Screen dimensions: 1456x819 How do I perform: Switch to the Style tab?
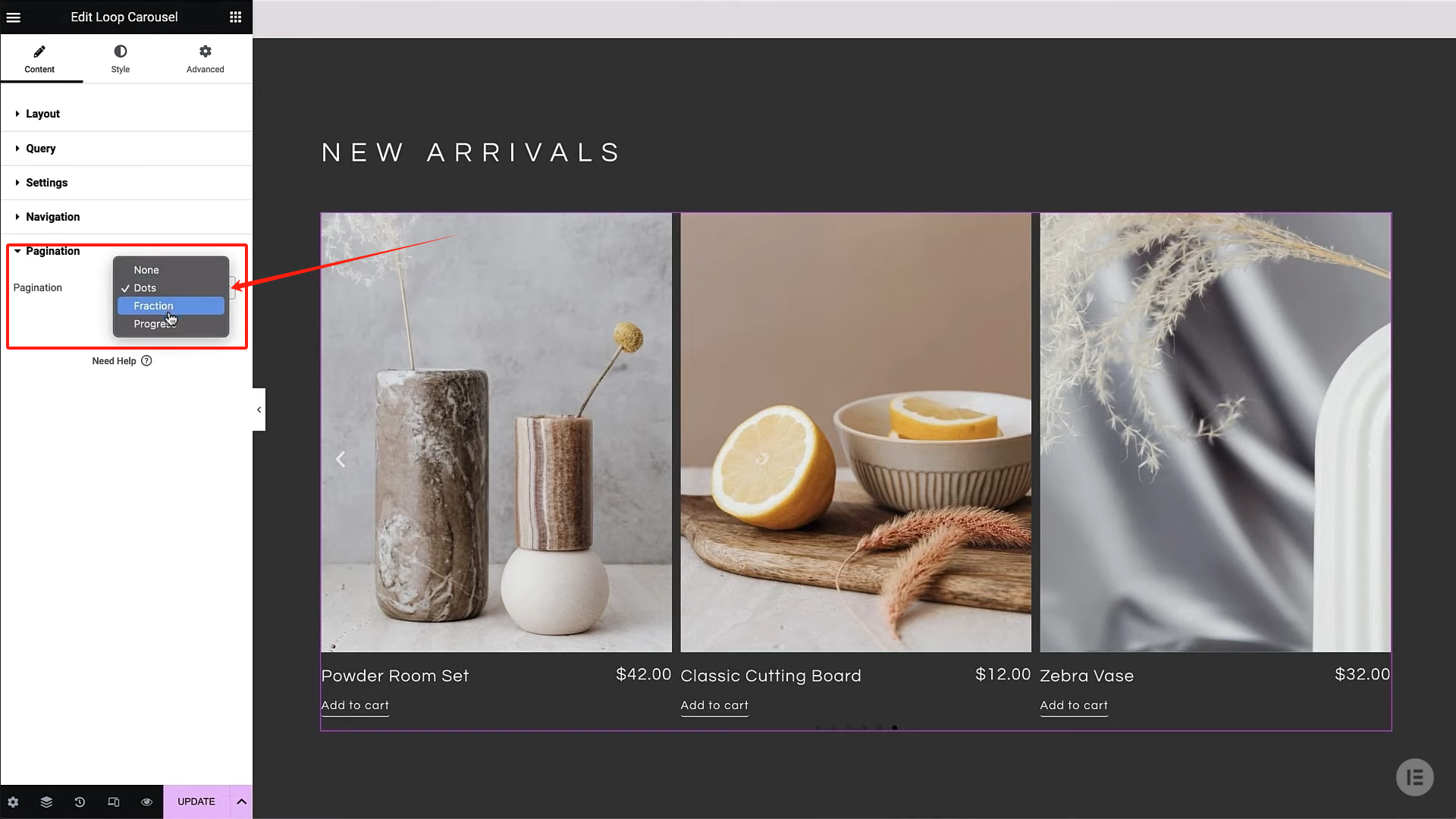[x=121, y=59]
